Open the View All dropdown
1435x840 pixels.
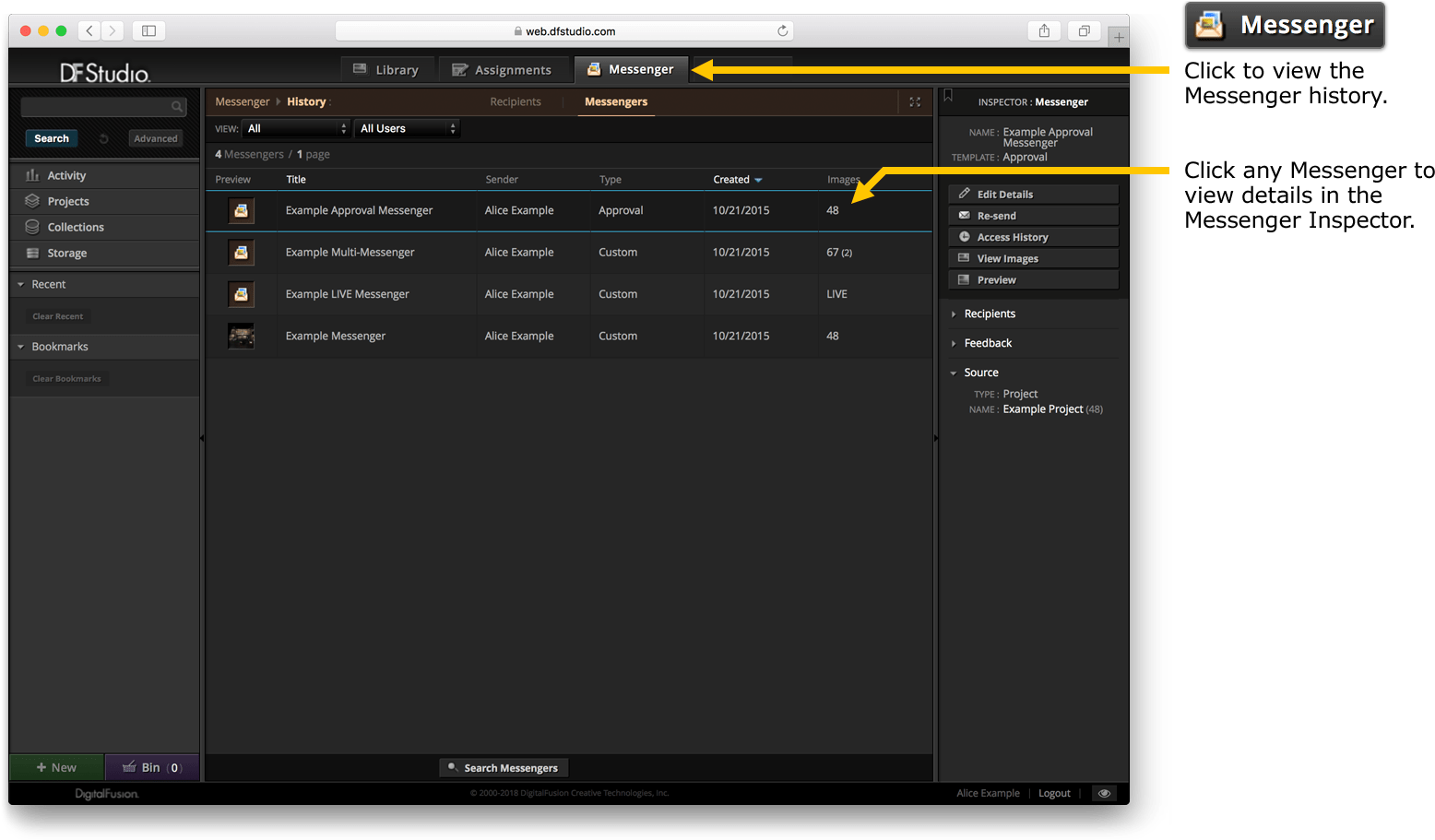click(x=297, y=128)
